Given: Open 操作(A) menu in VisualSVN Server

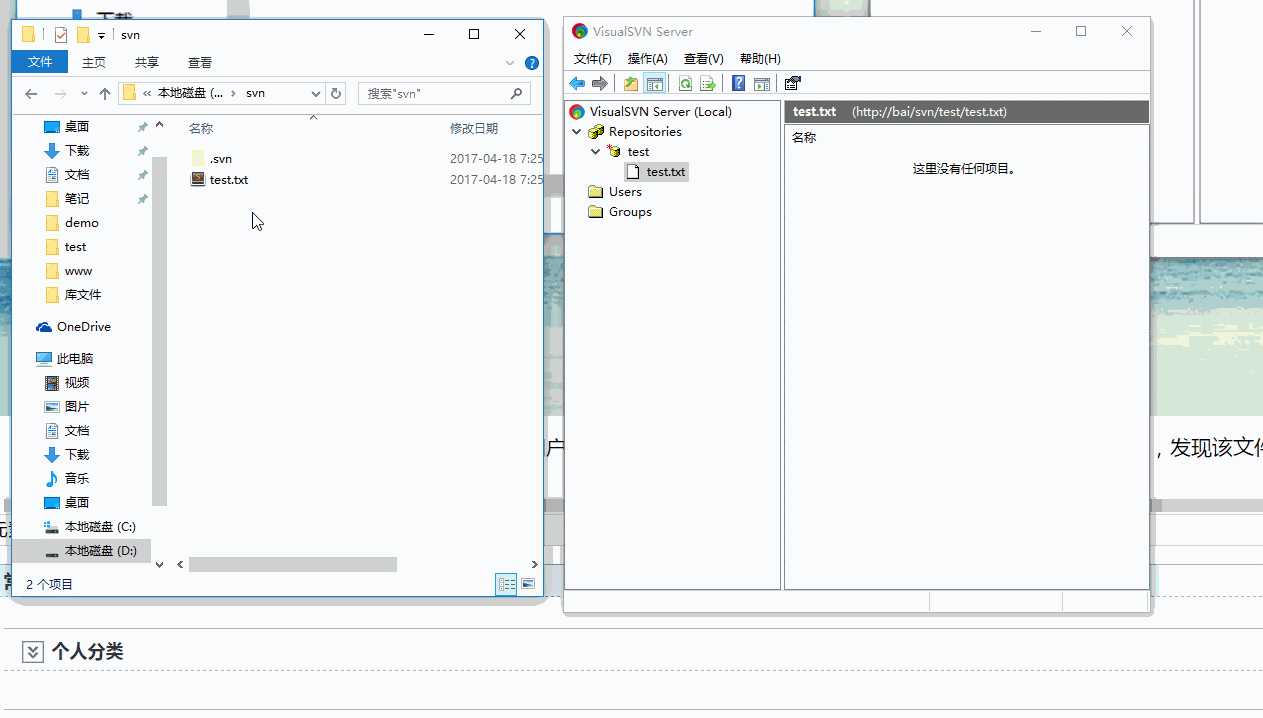Looking at the screenshot, I should click(x=647, y=59).
